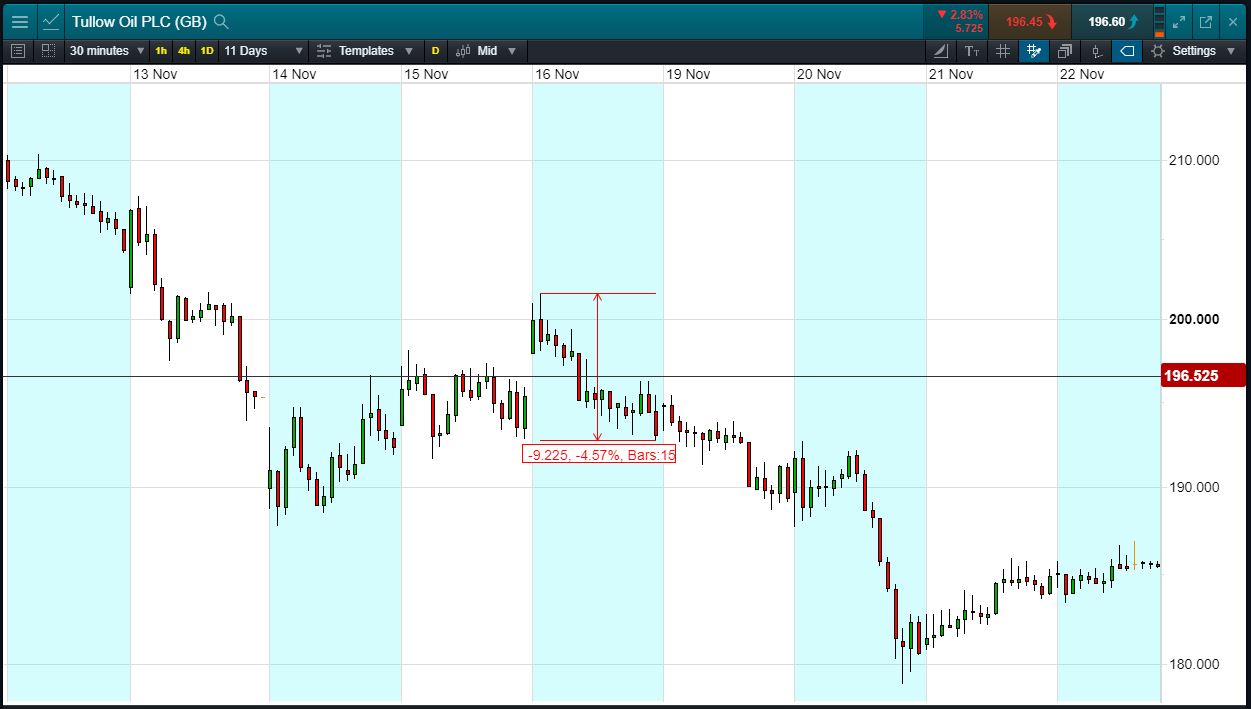Click the candle marker tool icon
1251x709 pixels.
(x=1096, y=50)
